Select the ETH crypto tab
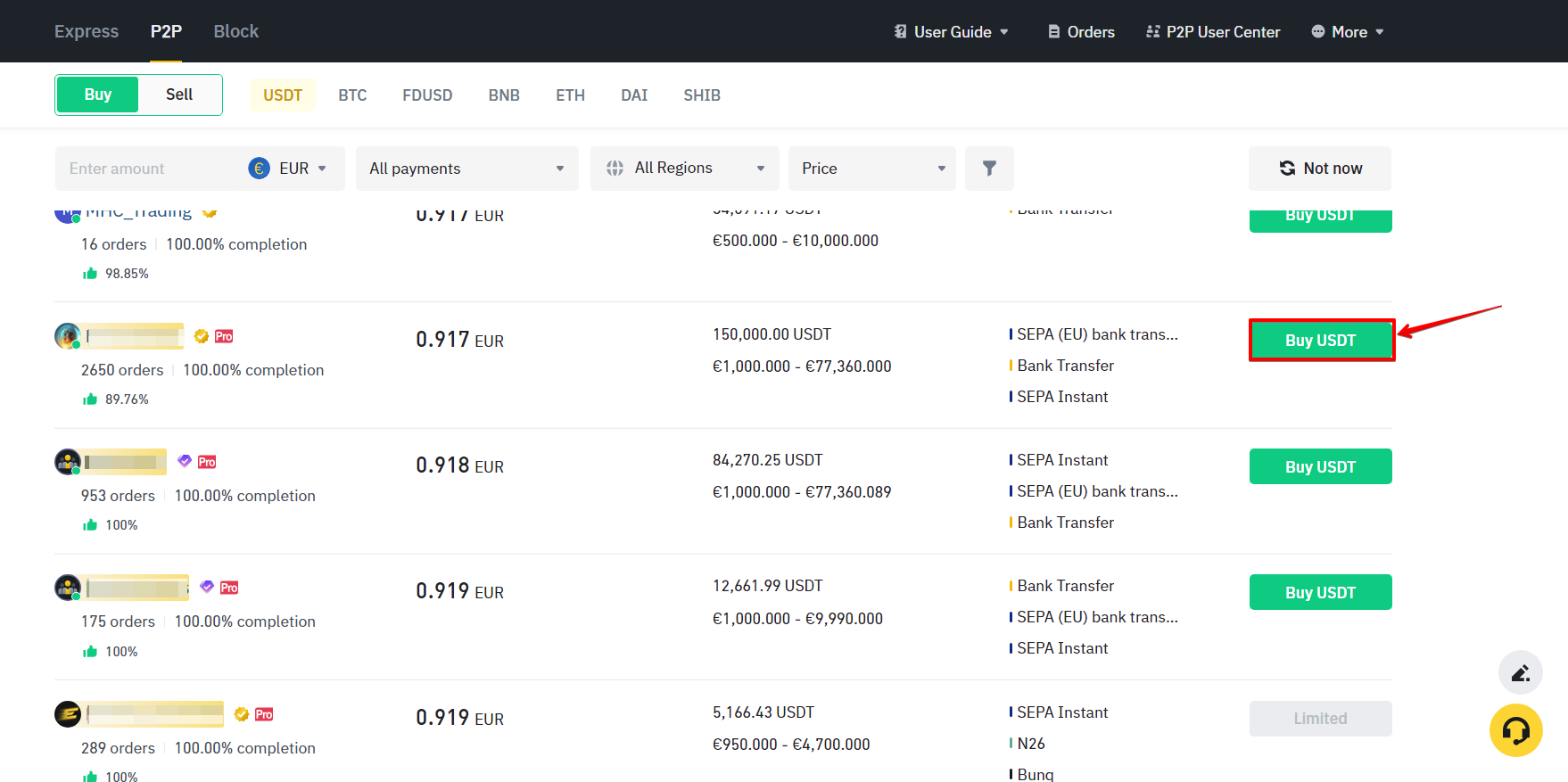 point(570,95)
